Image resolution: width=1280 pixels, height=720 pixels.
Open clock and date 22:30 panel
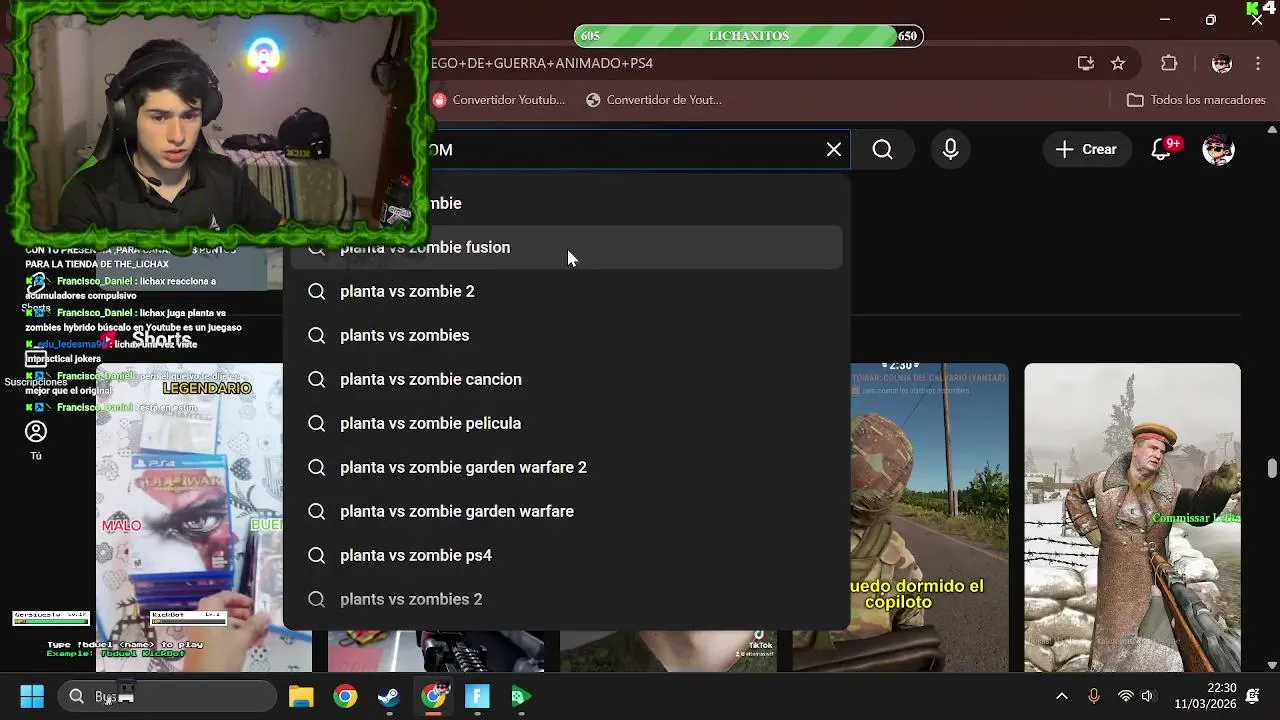click(1207, 696)
